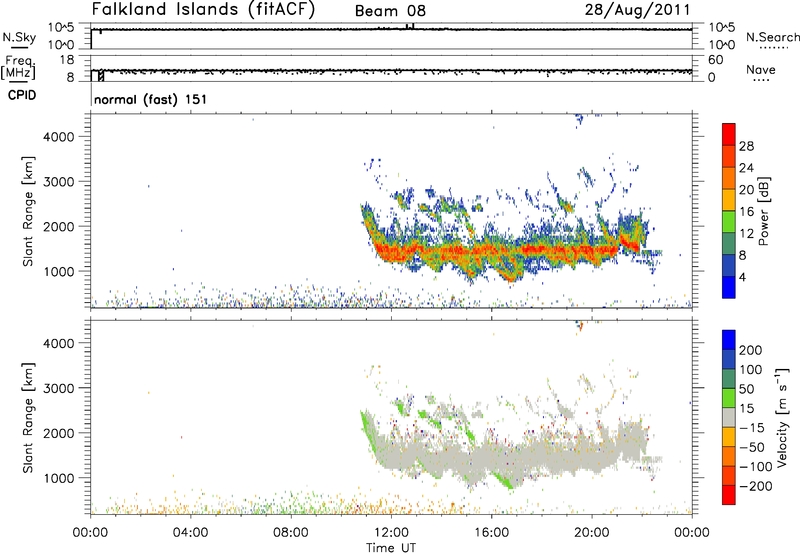800x554 pixels.
Task: Click the '16:00' time axis label
Action: pyautogui.click(x=491, y=533)
